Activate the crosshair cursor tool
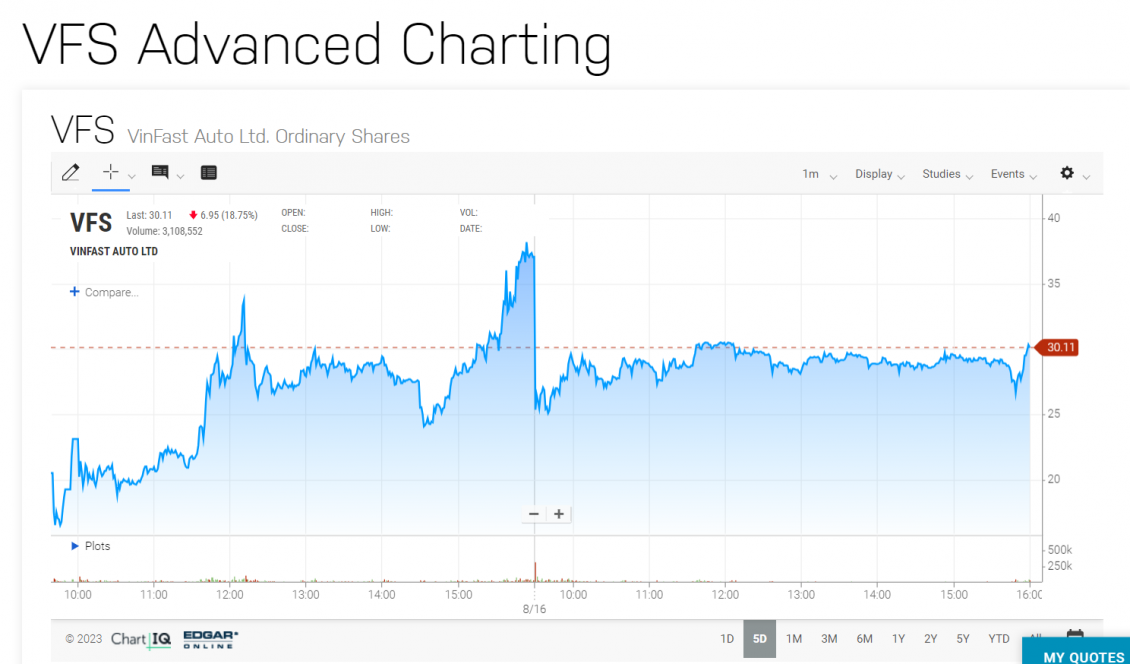Image resolution: width=1130 pixels, height=664 pixels. click(110, 172)
